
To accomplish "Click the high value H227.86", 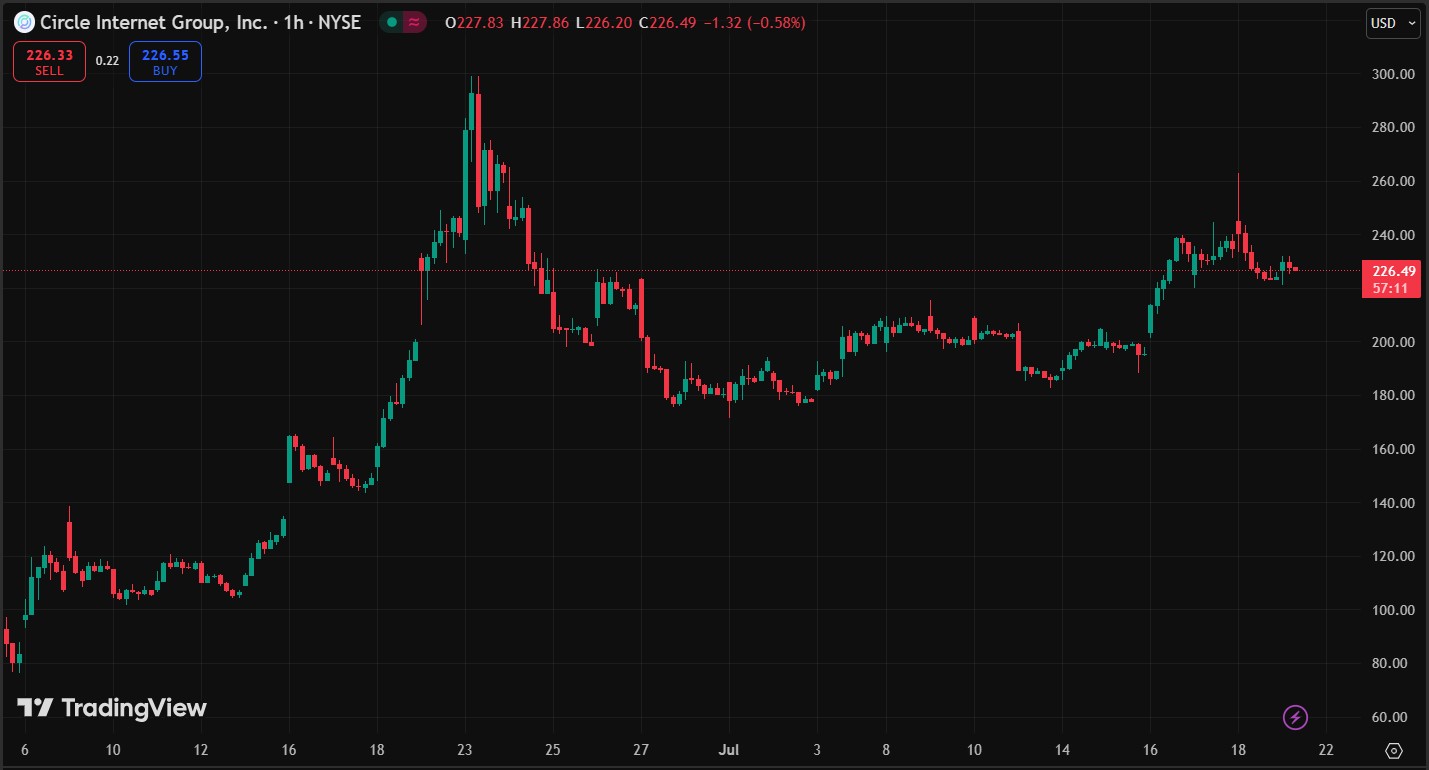I will pyautogui.click(x=539, y=22).
